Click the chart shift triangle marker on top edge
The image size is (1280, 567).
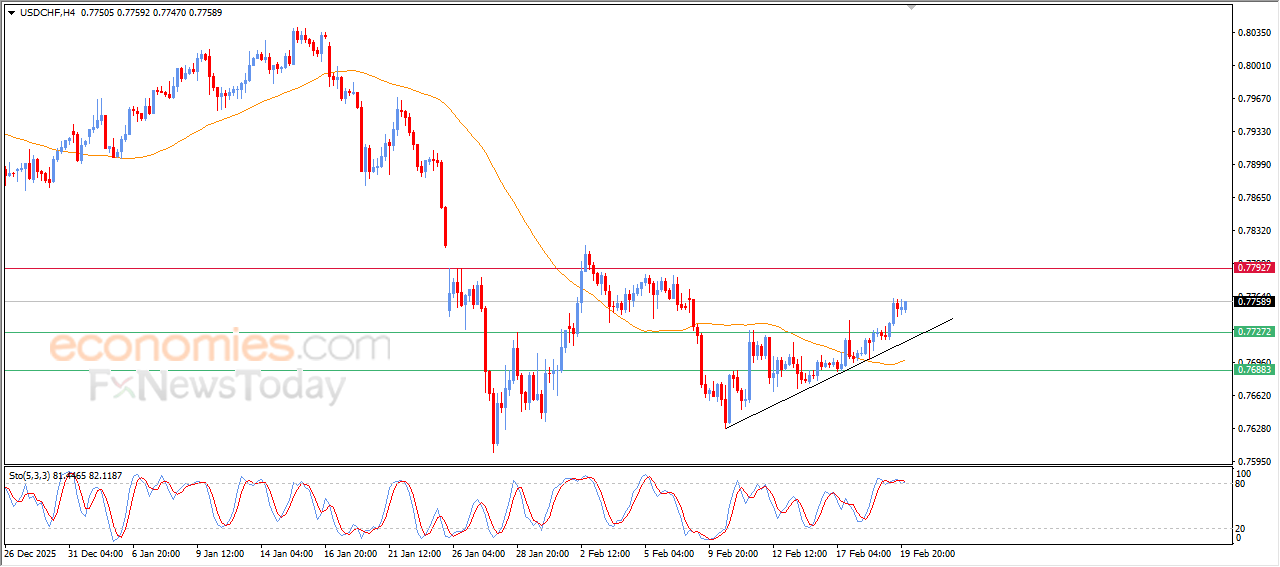pyautogui.click(x=911, y=7)
